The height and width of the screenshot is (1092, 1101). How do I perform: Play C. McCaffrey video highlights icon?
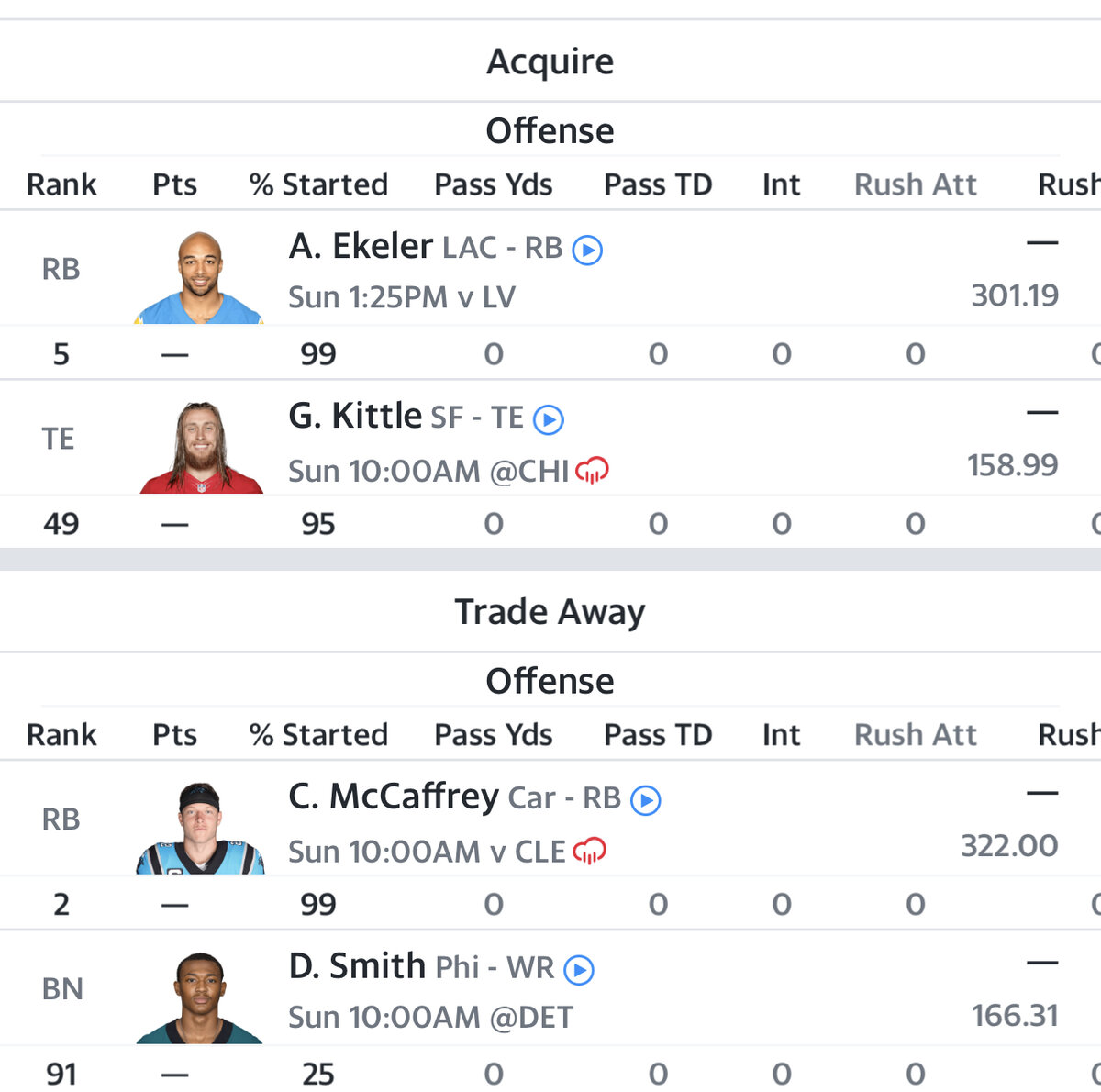click(x=646, y=800)
